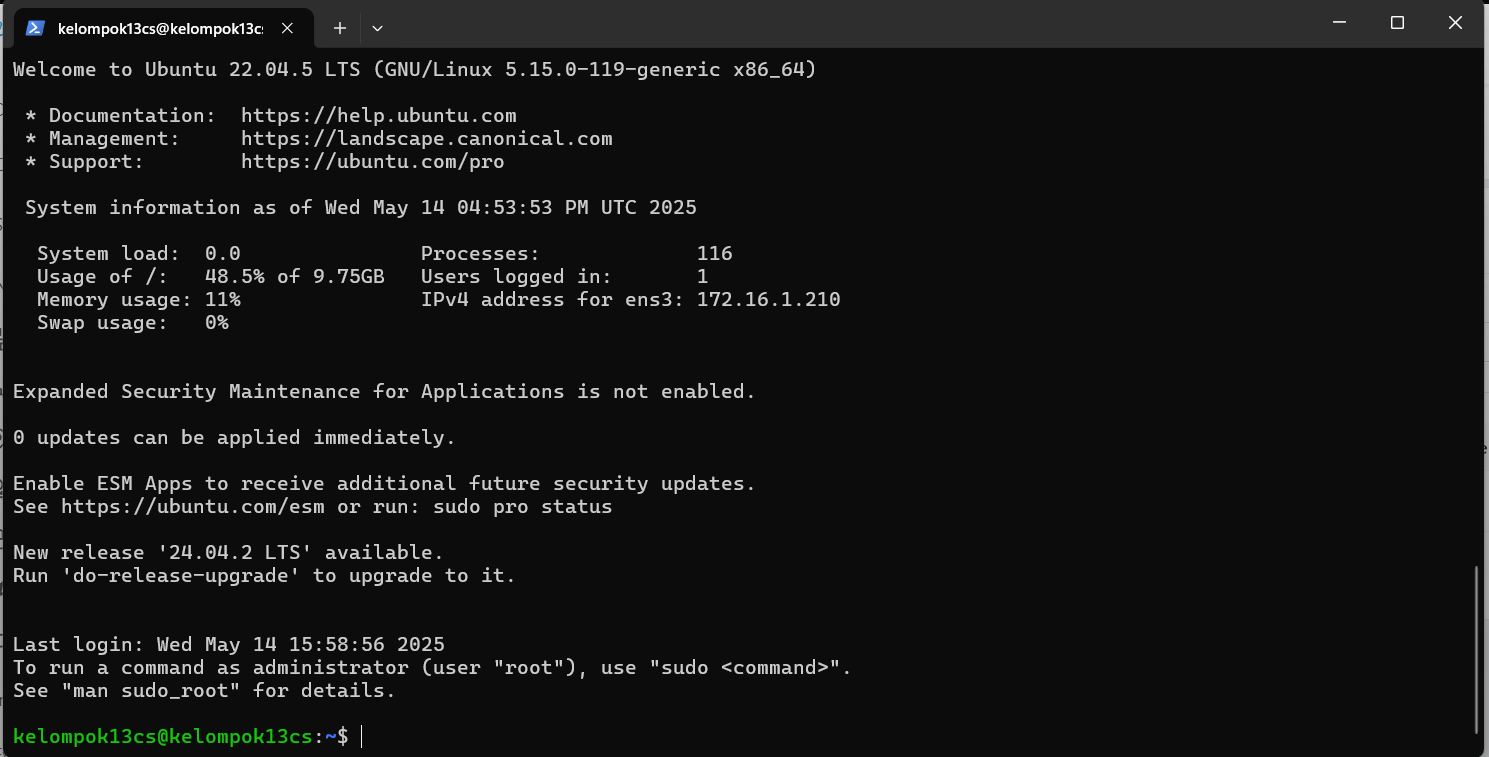Viewport: 1489px width, 757px height.
Task: Expand the terminal profiles dropdown chevron
Action: 377,28
